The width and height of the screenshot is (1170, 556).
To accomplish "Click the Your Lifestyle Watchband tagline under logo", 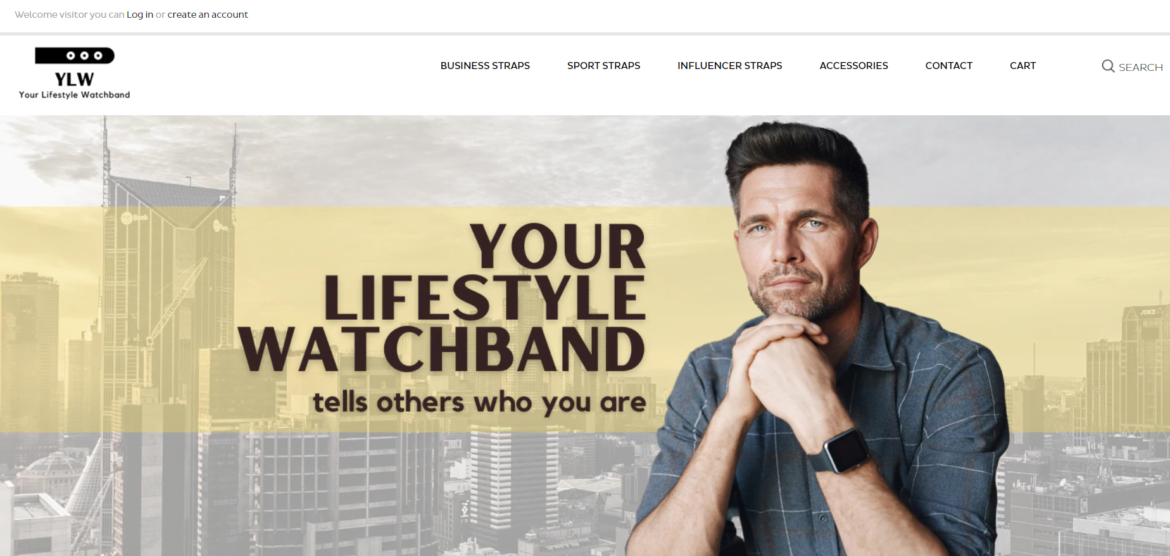I will (x=75, y=95).
